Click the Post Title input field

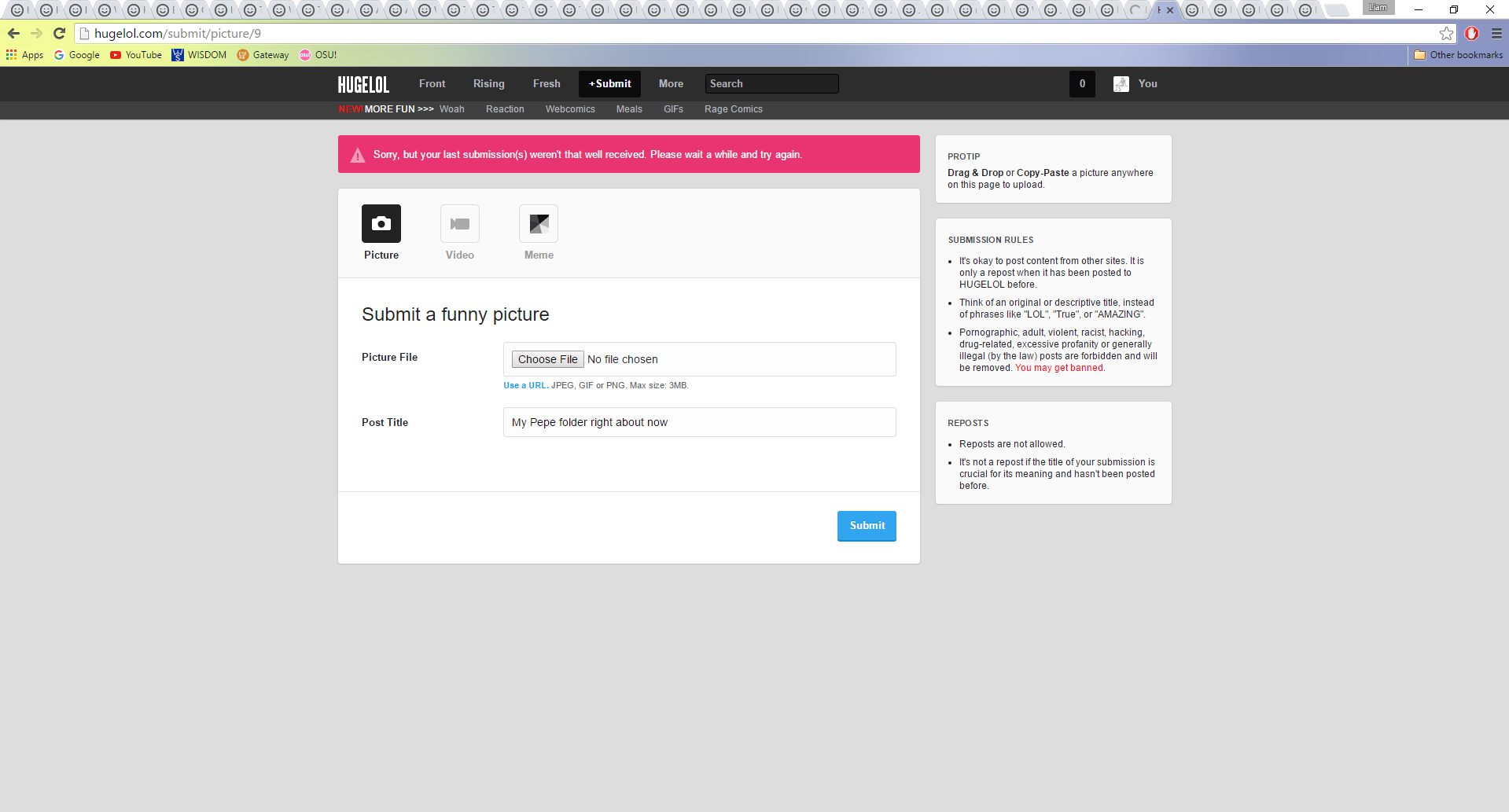click(699, 422)
